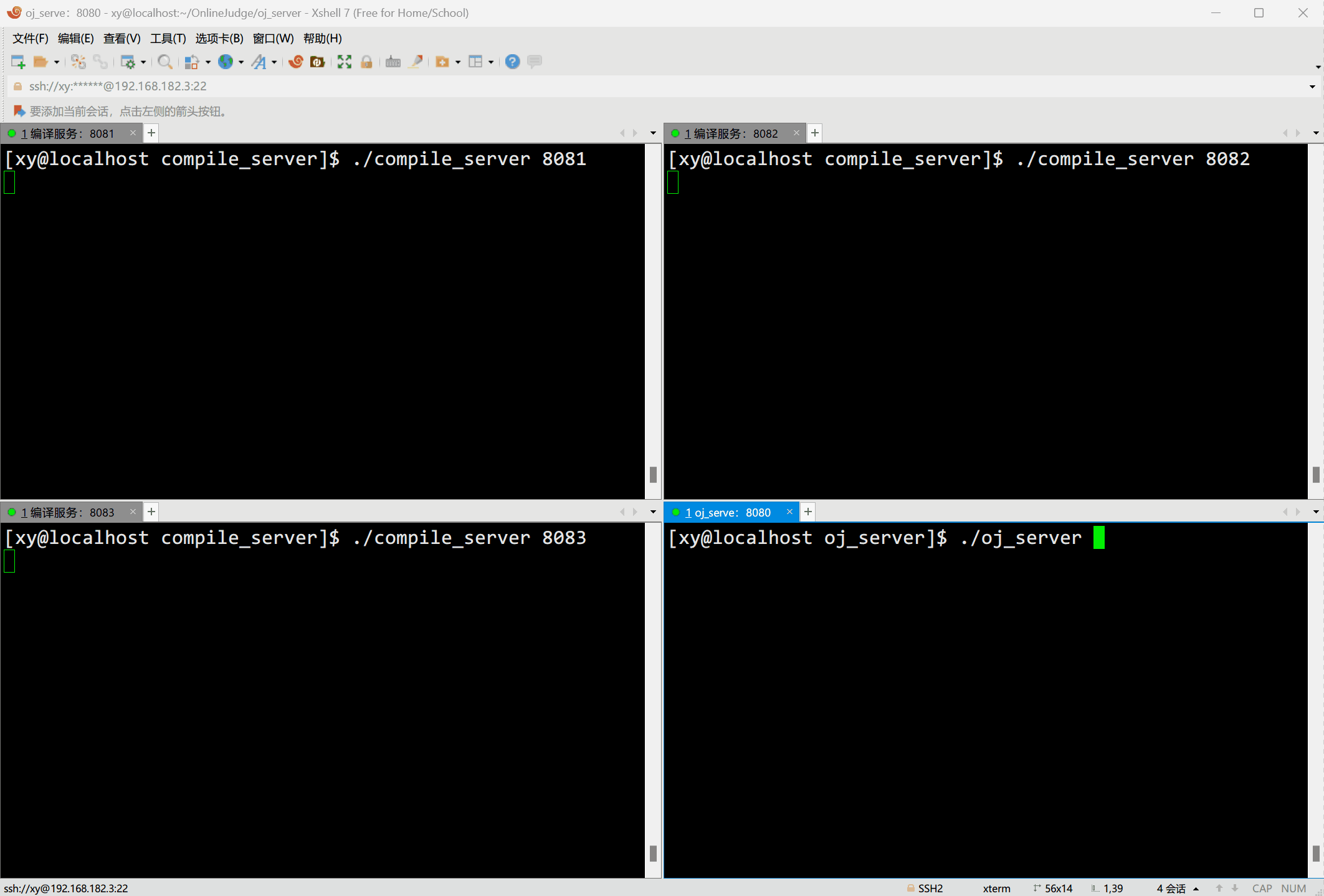
Task: Open Xftp file transfer icon
Action: [x=318, y=62]
